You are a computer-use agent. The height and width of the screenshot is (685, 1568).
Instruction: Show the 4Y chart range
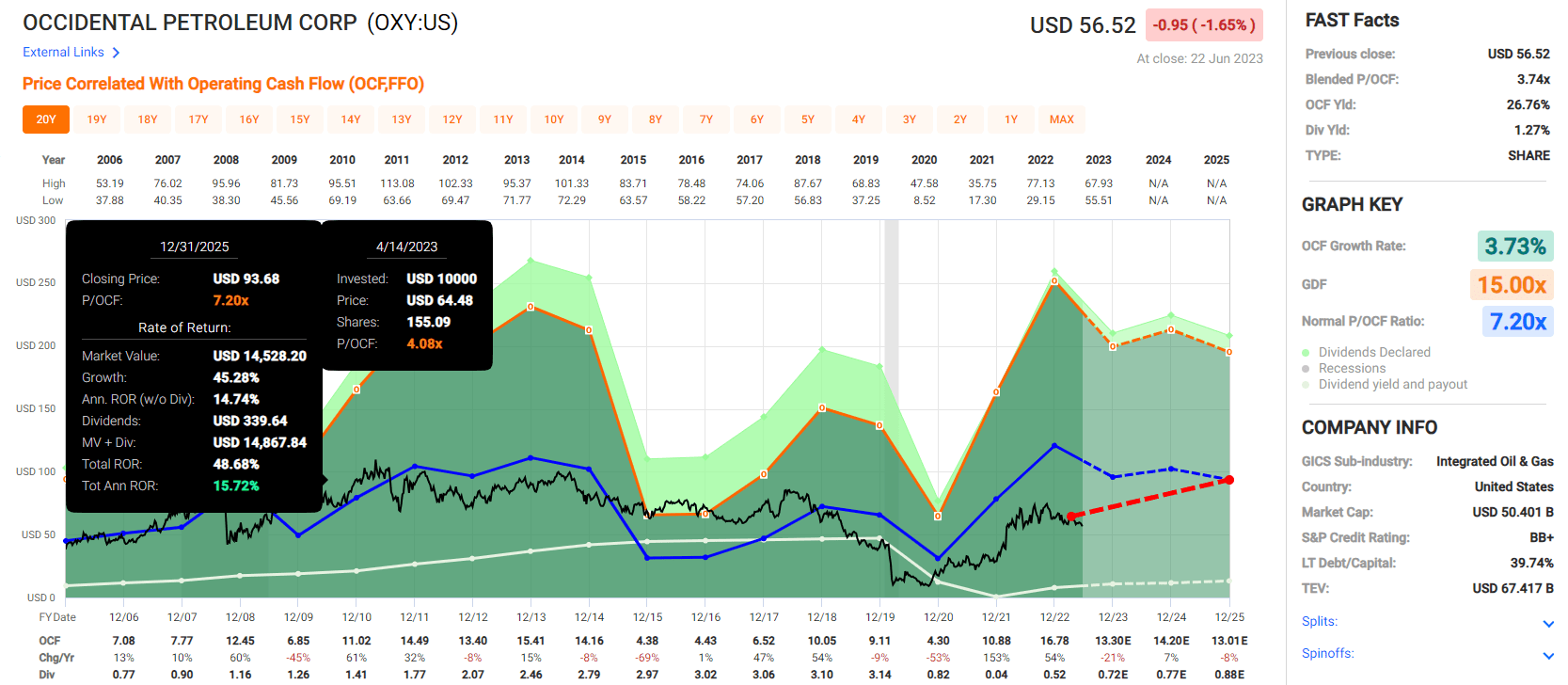[859, 119]
